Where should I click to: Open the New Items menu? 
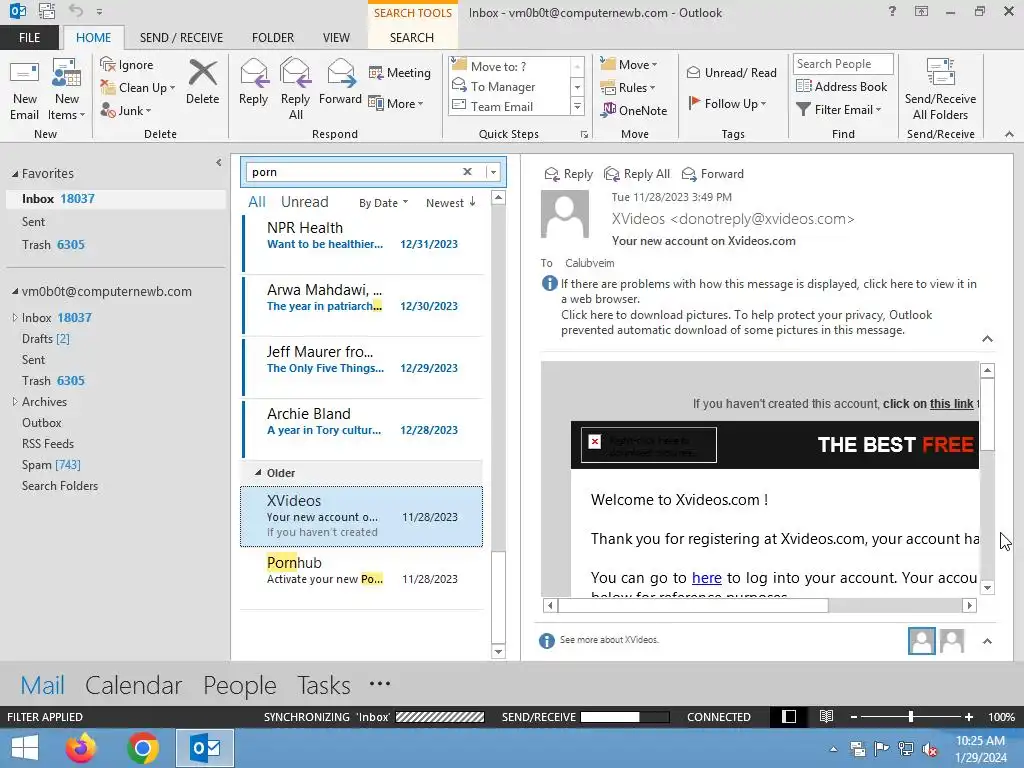point(67,91)
